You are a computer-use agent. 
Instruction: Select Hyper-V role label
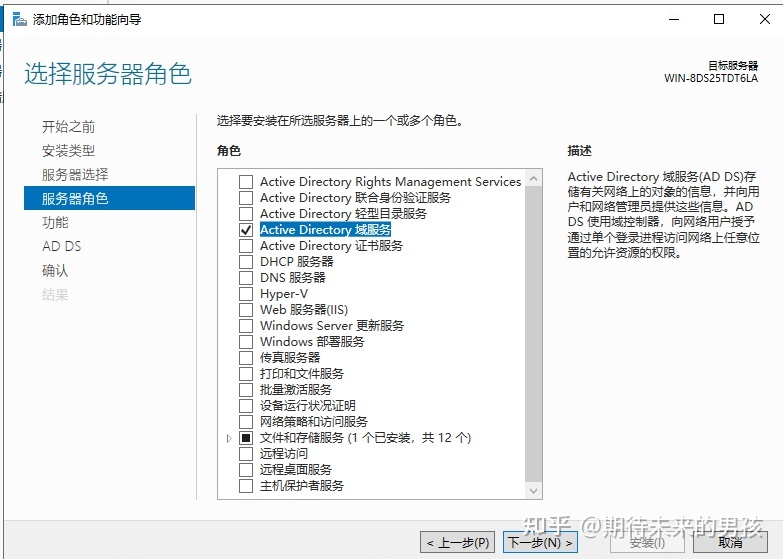(x=284, y=294)
